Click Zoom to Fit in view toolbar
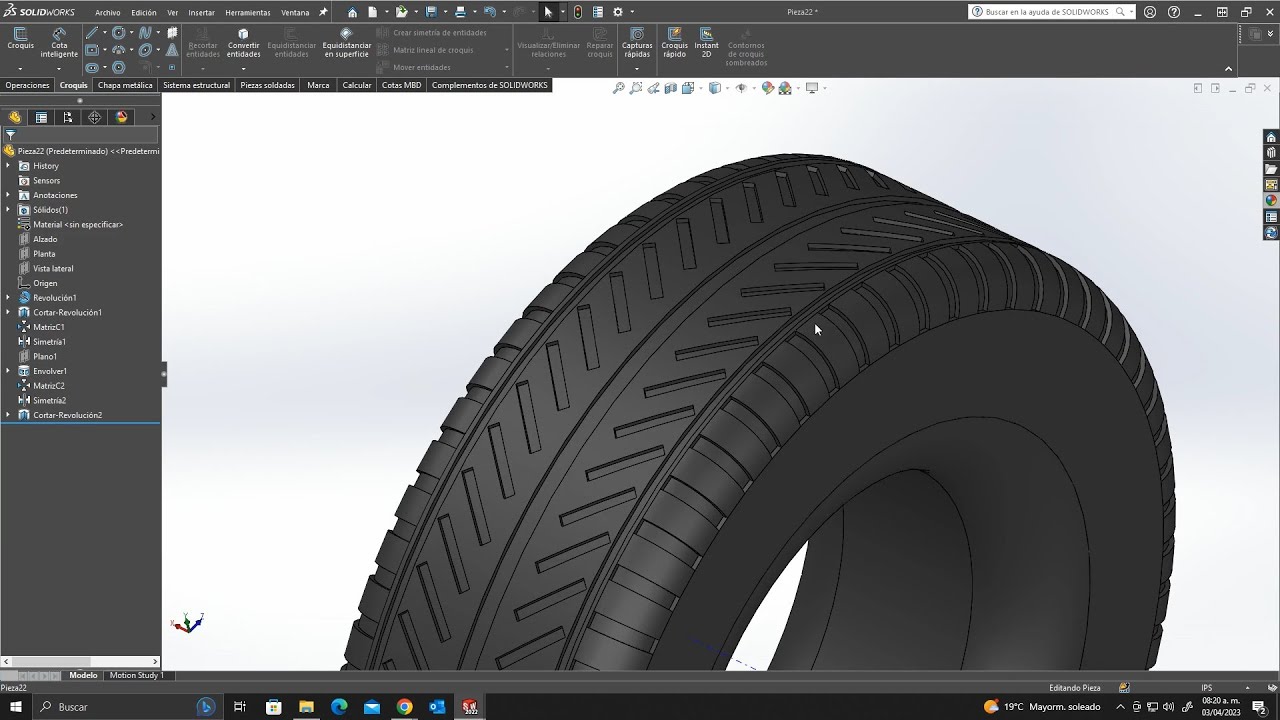Screen dimensions: 1280x720 (x=619, y=88)
